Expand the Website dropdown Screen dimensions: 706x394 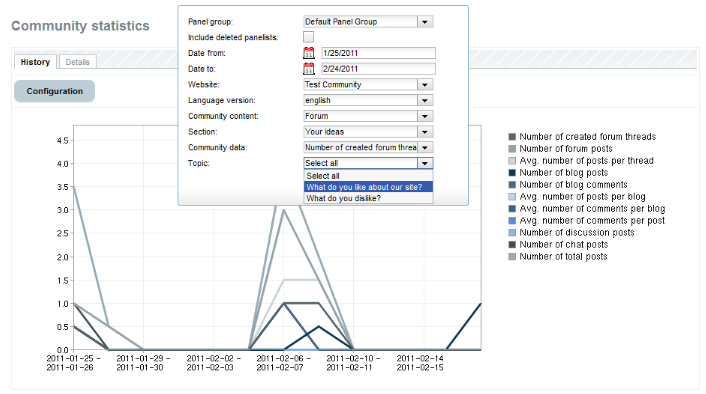click(x=425, y=85)
